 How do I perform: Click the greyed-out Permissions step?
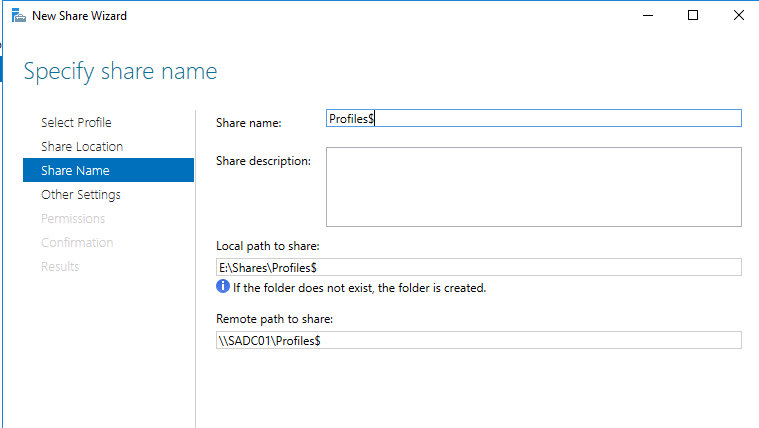[x=73, y=218]
